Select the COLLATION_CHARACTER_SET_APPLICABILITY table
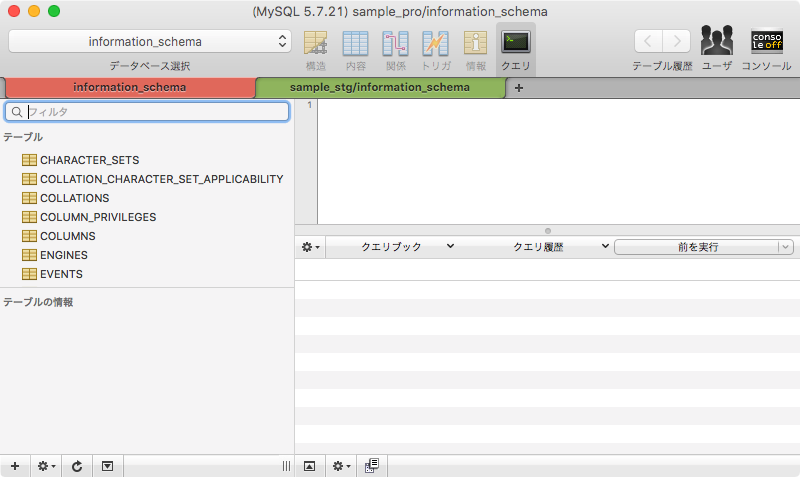This screenshot has width=800, height=477. [153, 179]
